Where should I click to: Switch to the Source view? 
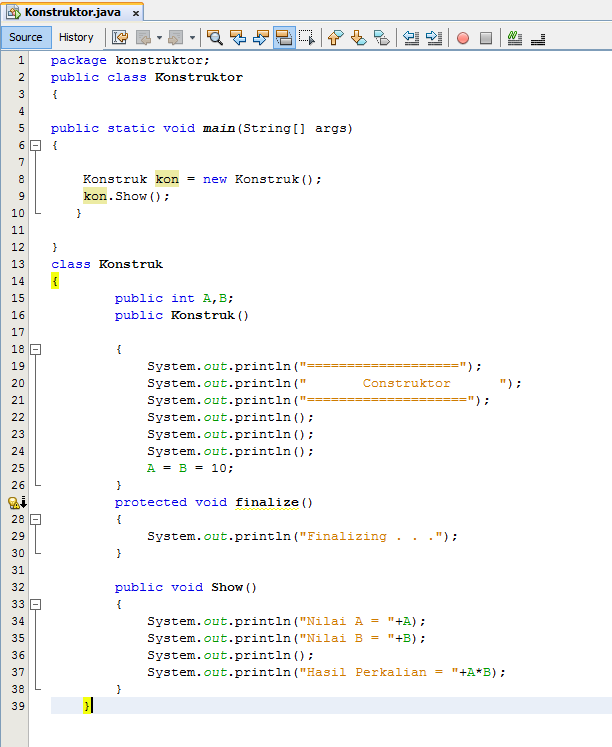26,37
